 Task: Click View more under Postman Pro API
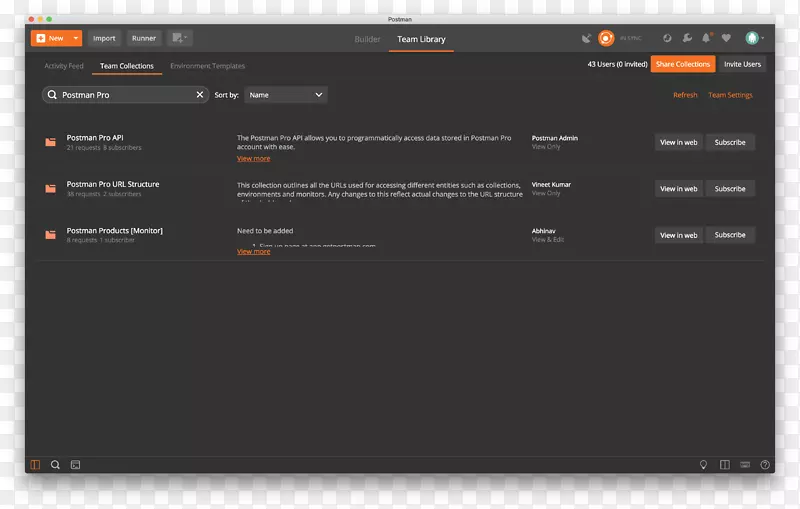[253, 158]
